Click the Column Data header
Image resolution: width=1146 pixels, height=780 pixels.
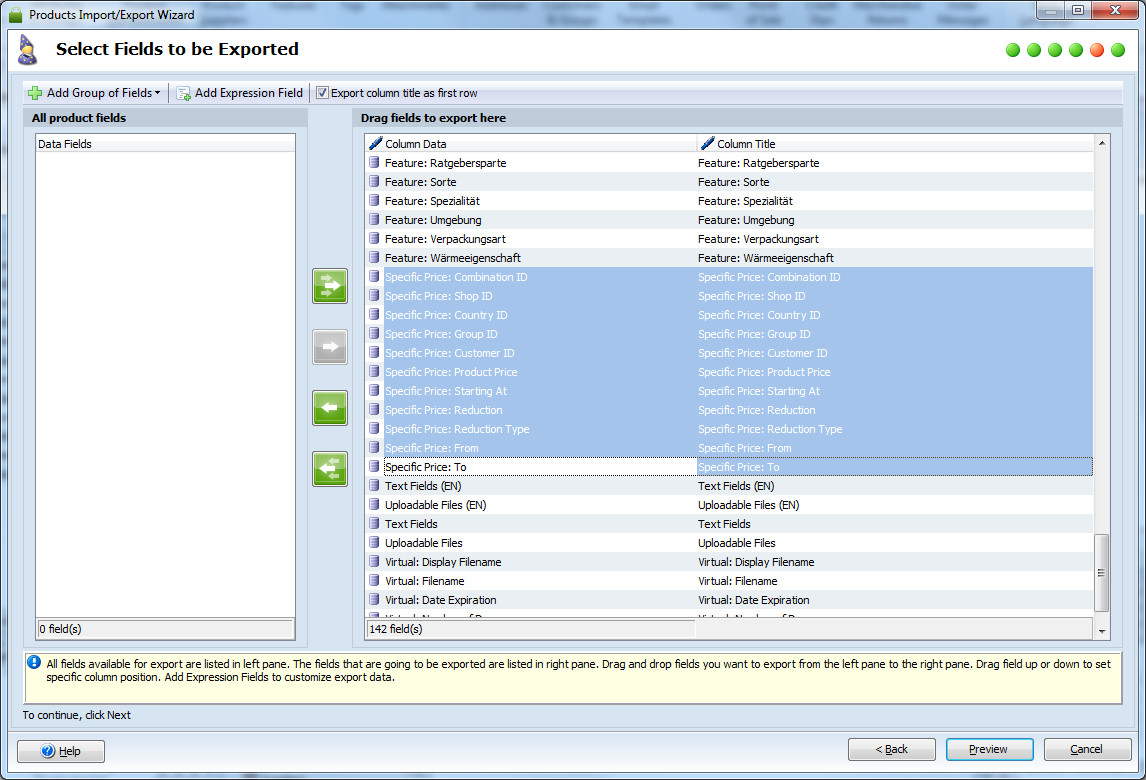pos(531,143)
